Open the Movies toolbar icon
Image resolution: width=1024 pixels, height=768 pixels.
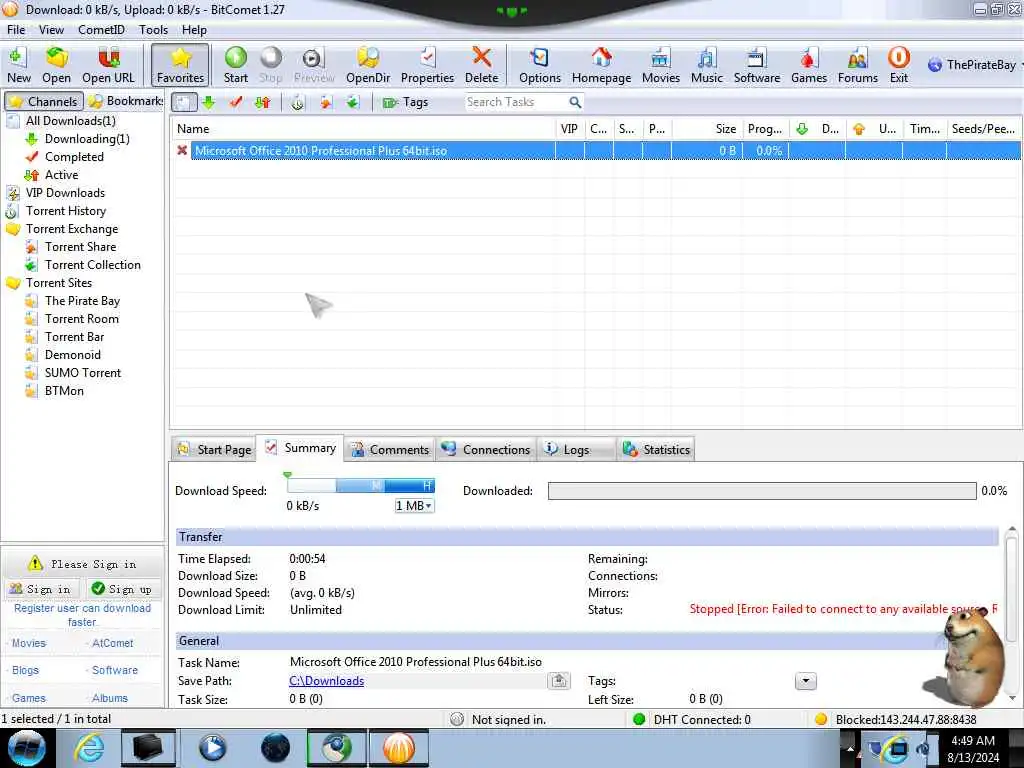click(x=660, y=65)
